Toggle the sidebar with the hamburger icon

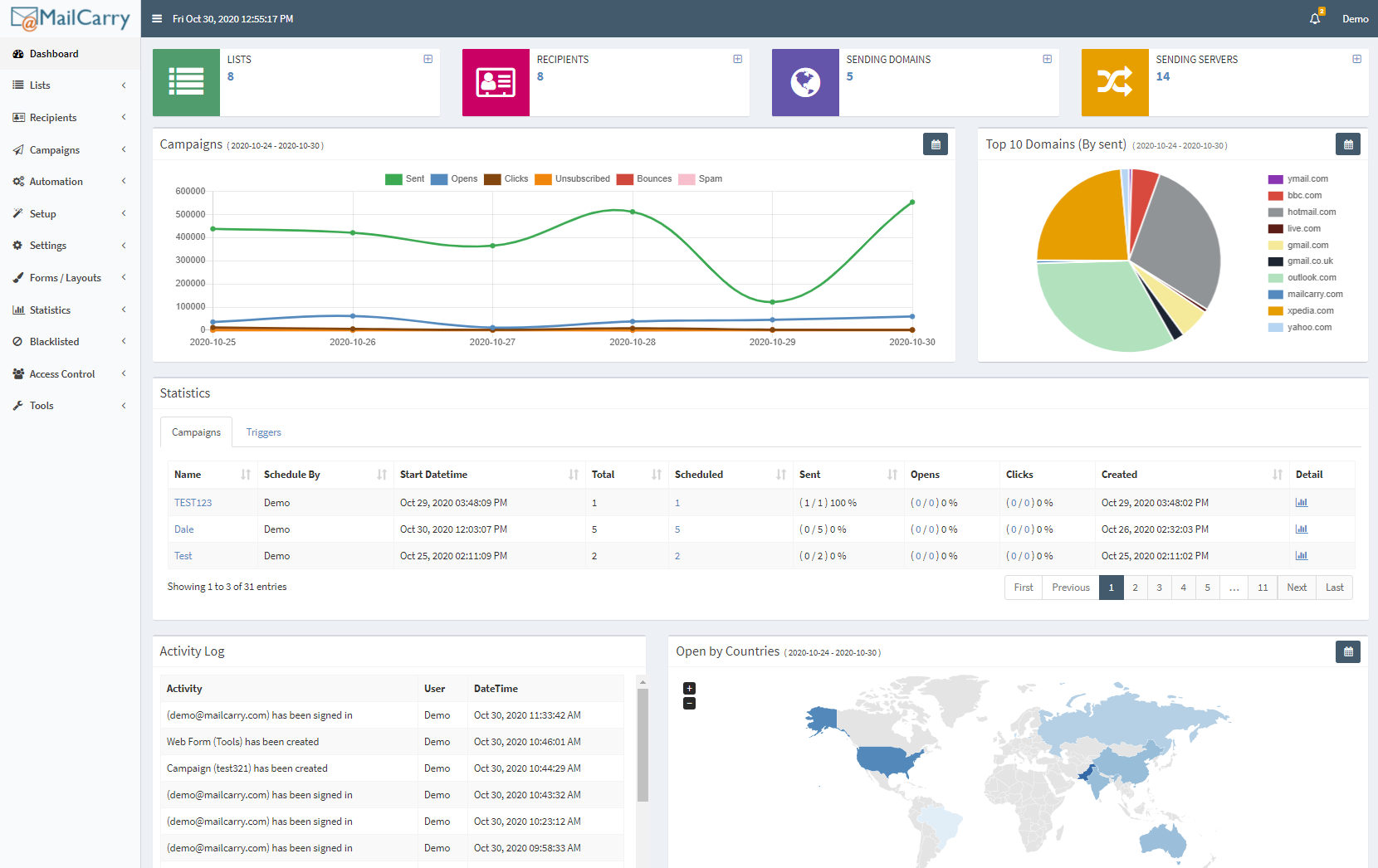click(156, 18)
